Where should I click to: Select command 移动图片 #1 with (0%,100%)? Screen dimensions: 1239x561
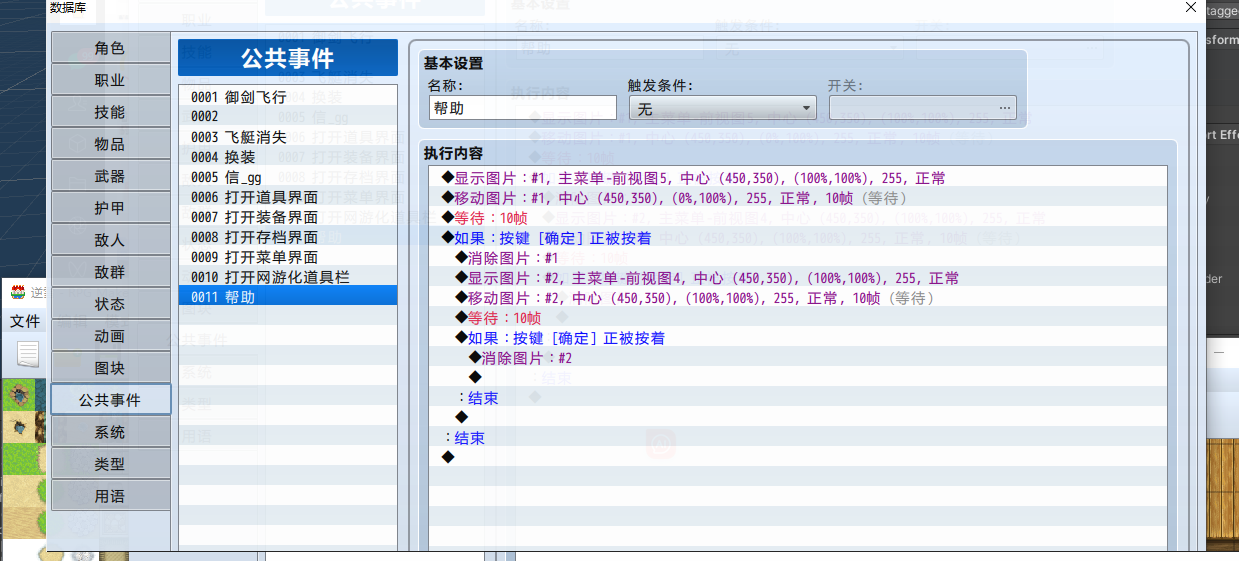pyautogui.click(x=797, y=198)
